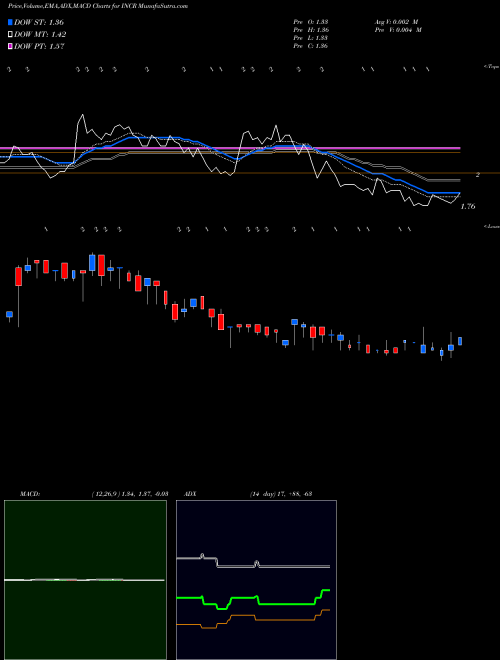Click the last blue candlestick on the far right
Screen dimensions: 500x660
coord(460,341)
